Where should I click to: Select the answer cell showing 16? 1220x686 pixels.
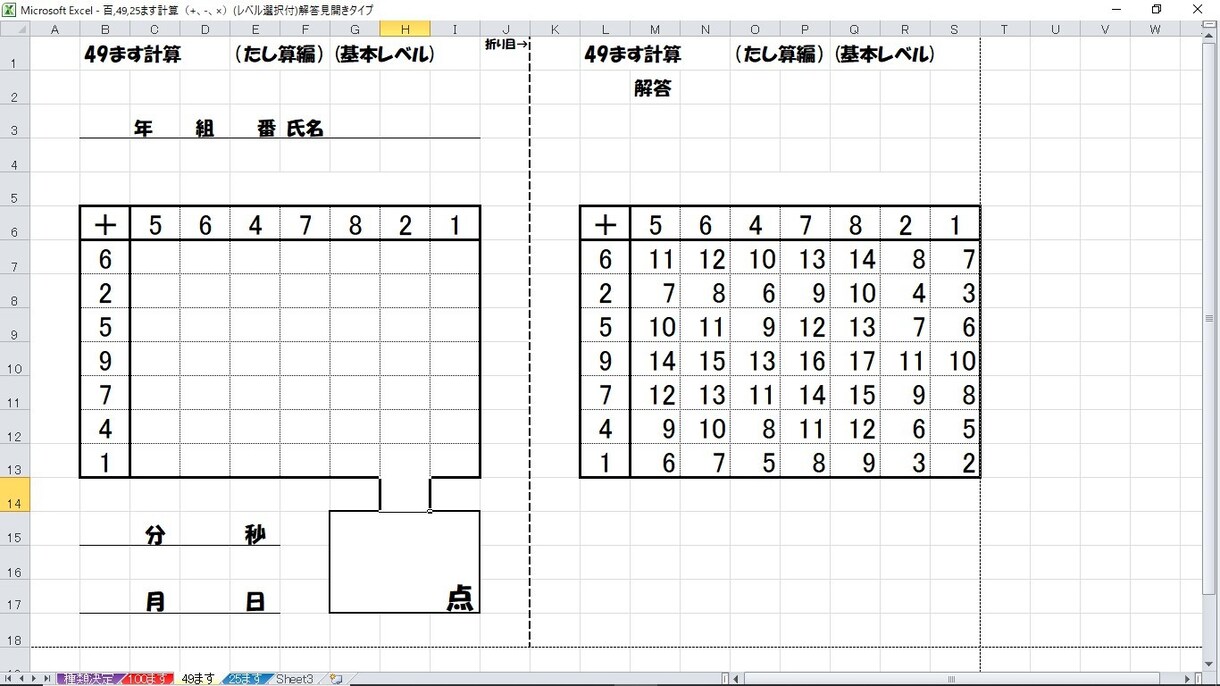805,360
